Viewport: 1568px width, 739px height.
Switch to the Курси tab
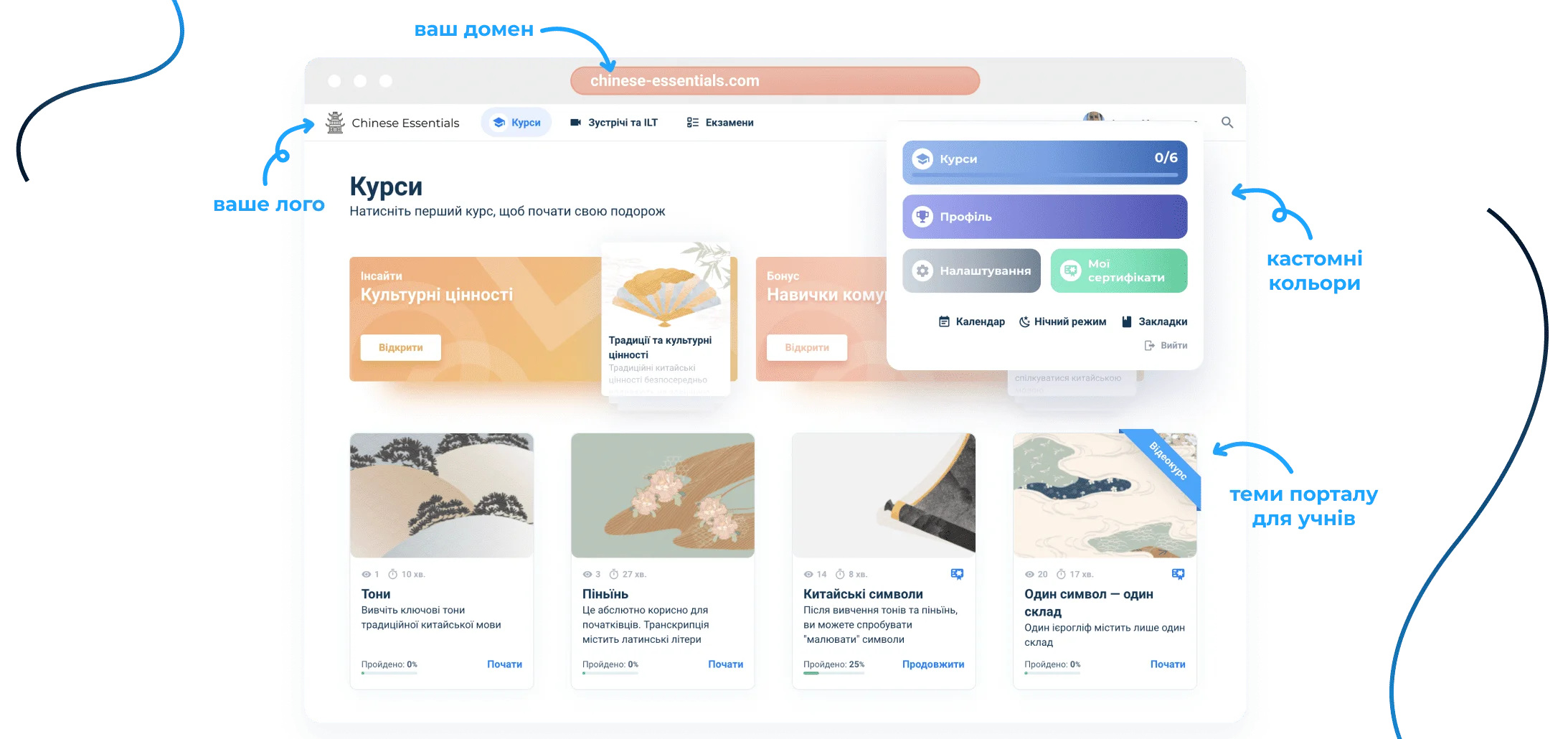click(x=516, y=123)
